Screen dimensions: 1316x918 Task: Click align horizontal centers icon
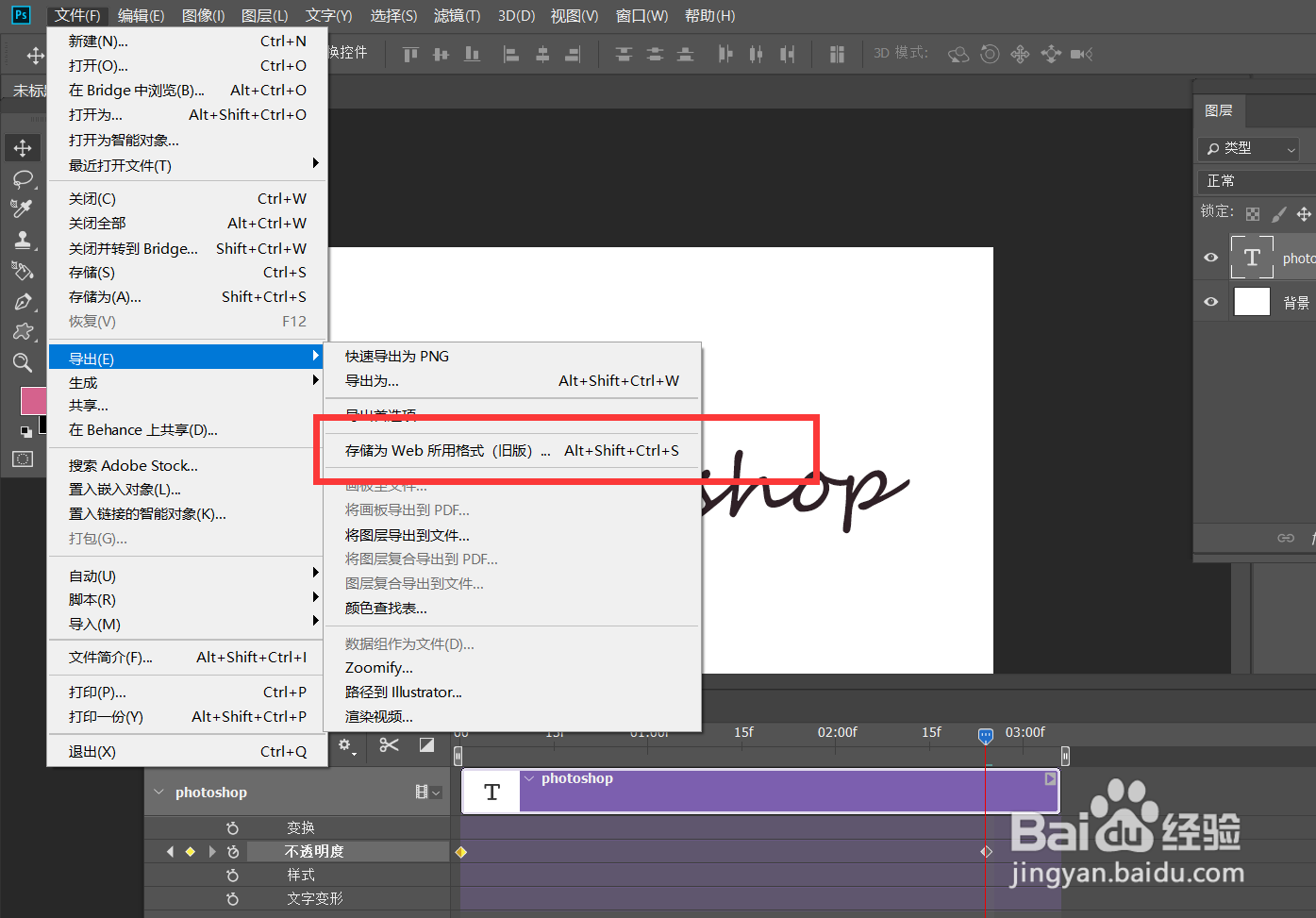(542, 54)
